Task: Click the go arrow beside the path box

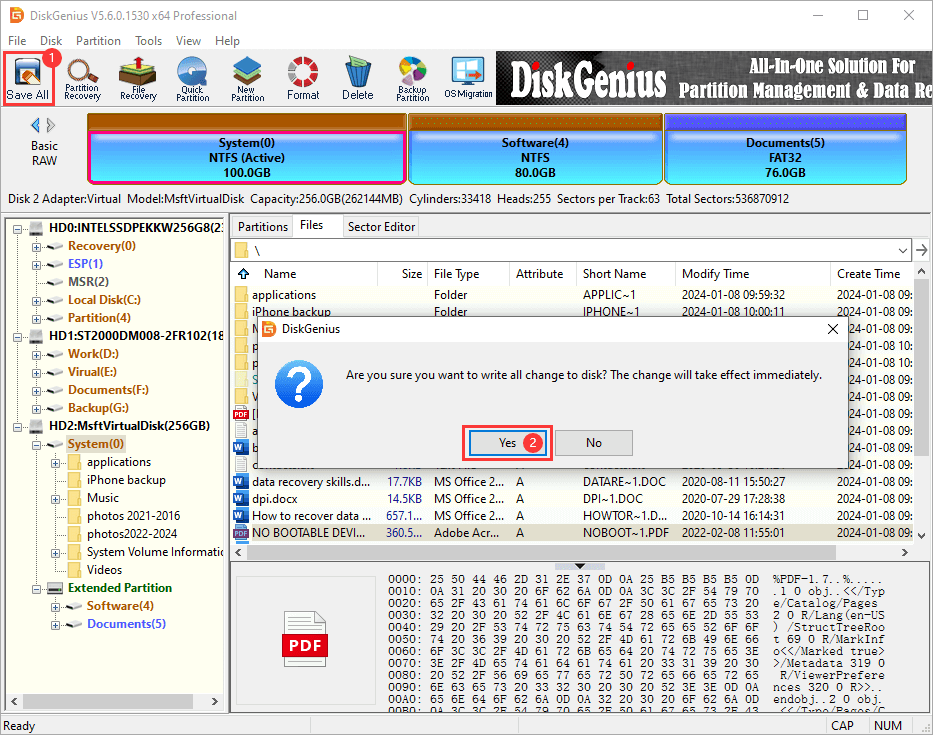Action: [922, 250]
